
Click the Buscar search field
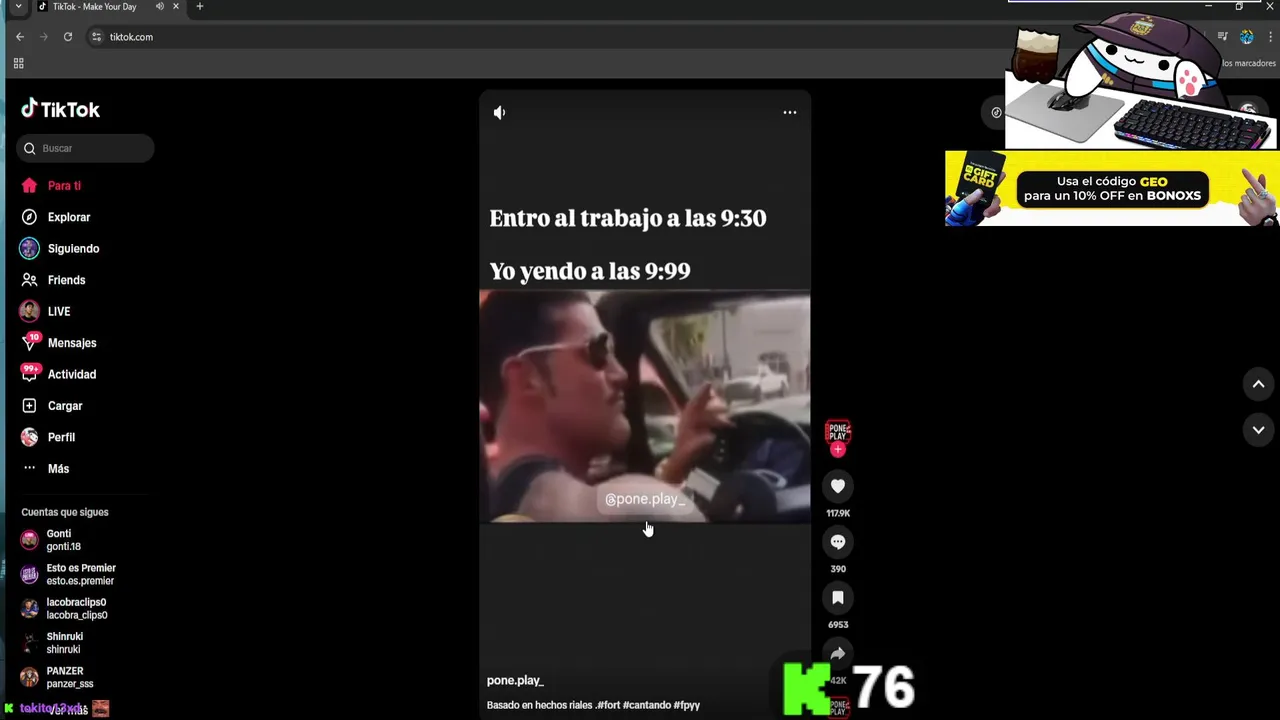click(x=86, y=148)
